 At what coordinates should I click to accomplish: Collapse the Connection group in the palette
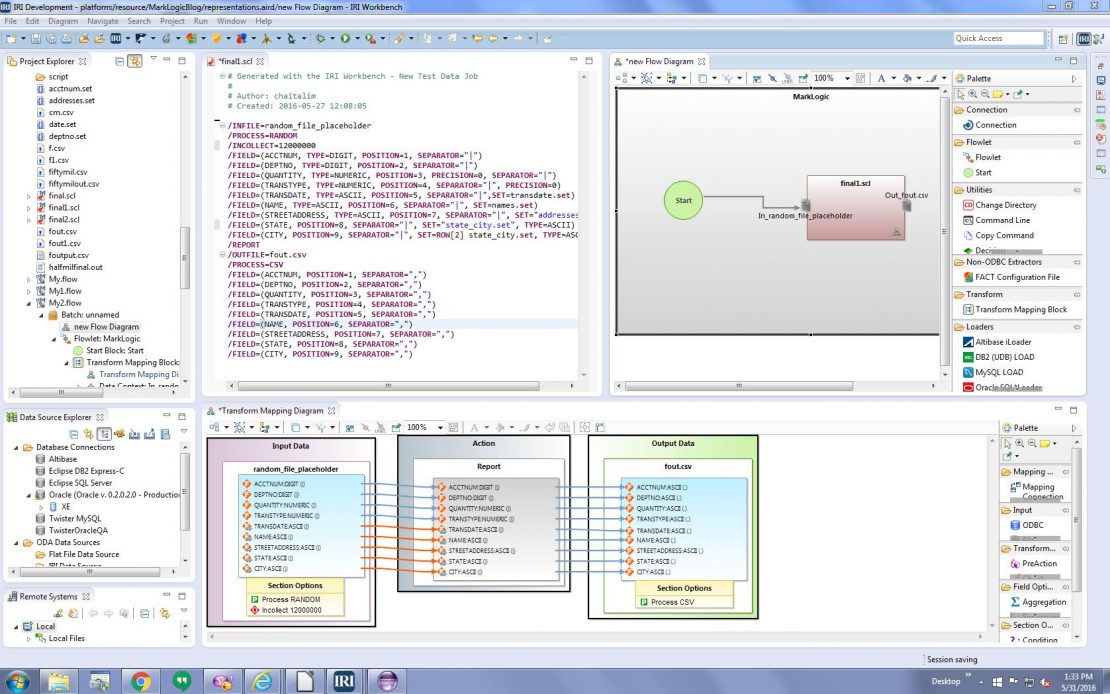tap(1016, 110)
